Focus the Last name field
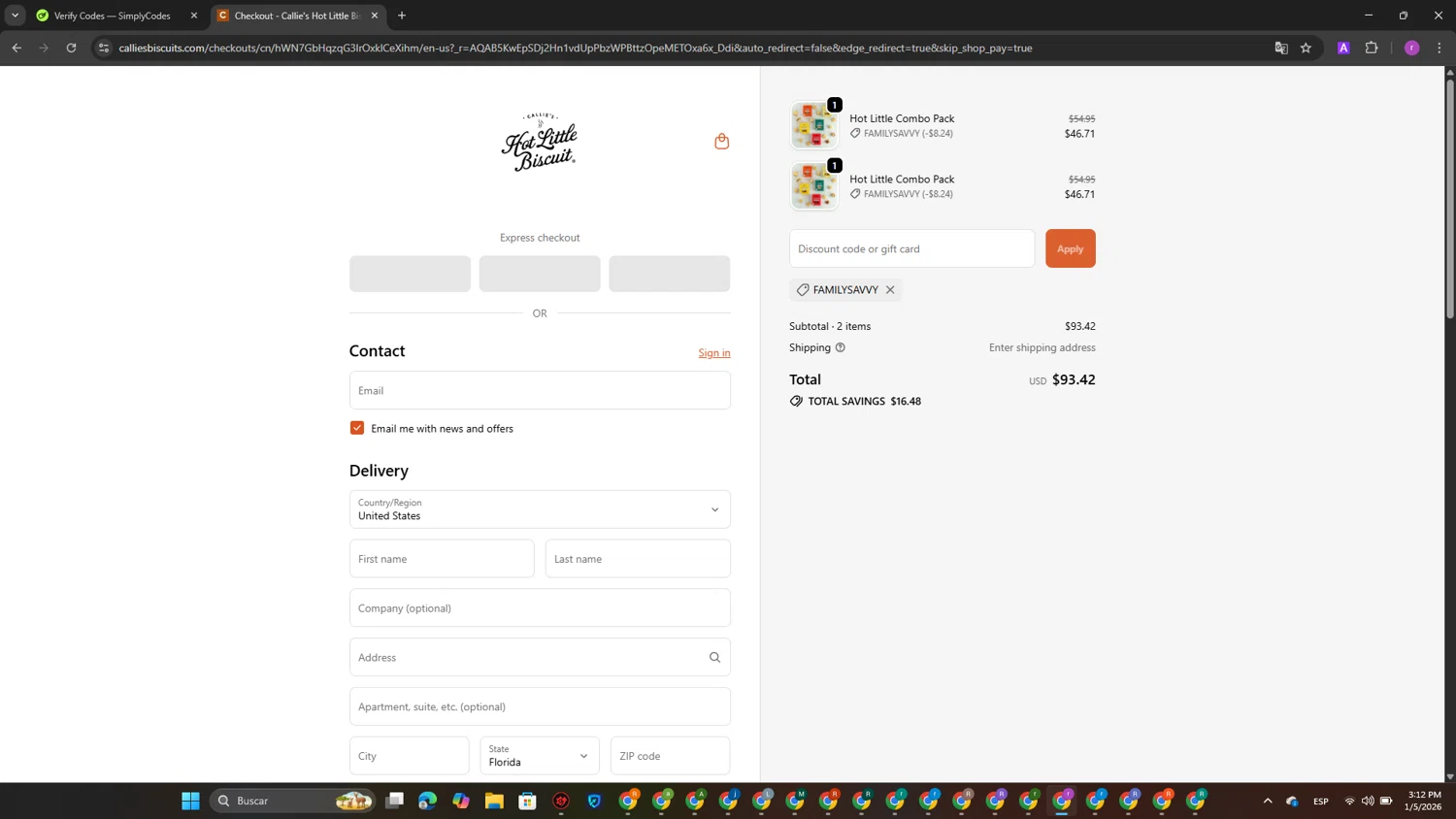 point(638,559)
